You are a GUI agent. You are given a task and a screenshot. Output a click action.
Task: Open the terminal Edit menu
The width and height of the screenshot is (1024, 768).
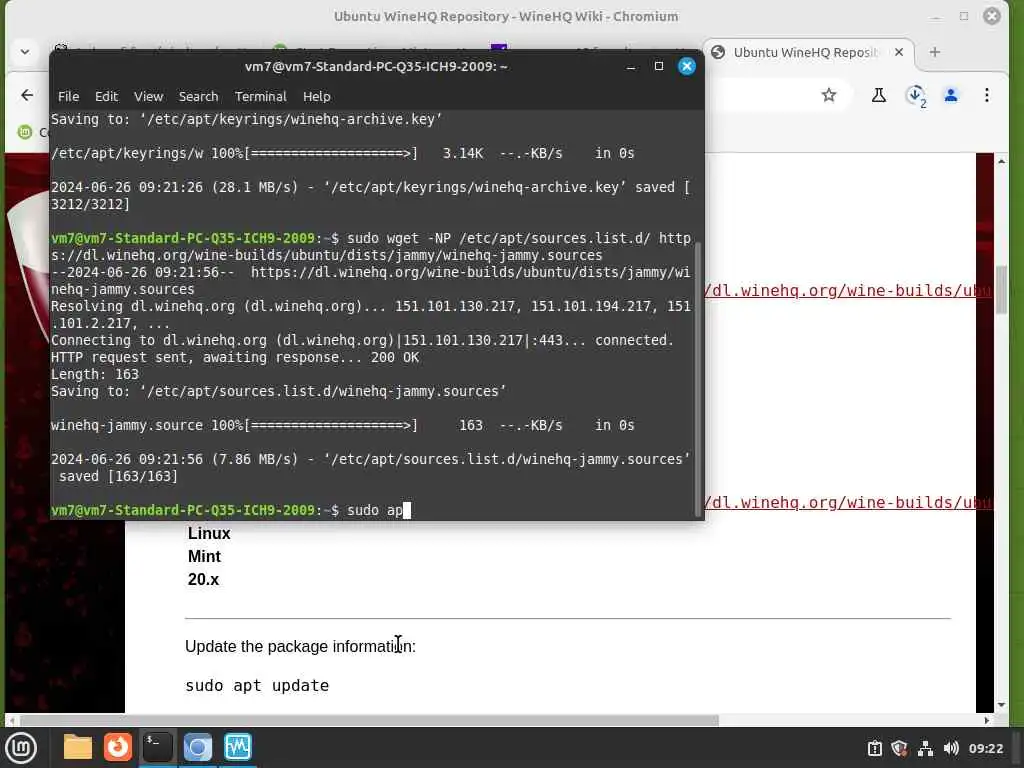click(106, 97)
